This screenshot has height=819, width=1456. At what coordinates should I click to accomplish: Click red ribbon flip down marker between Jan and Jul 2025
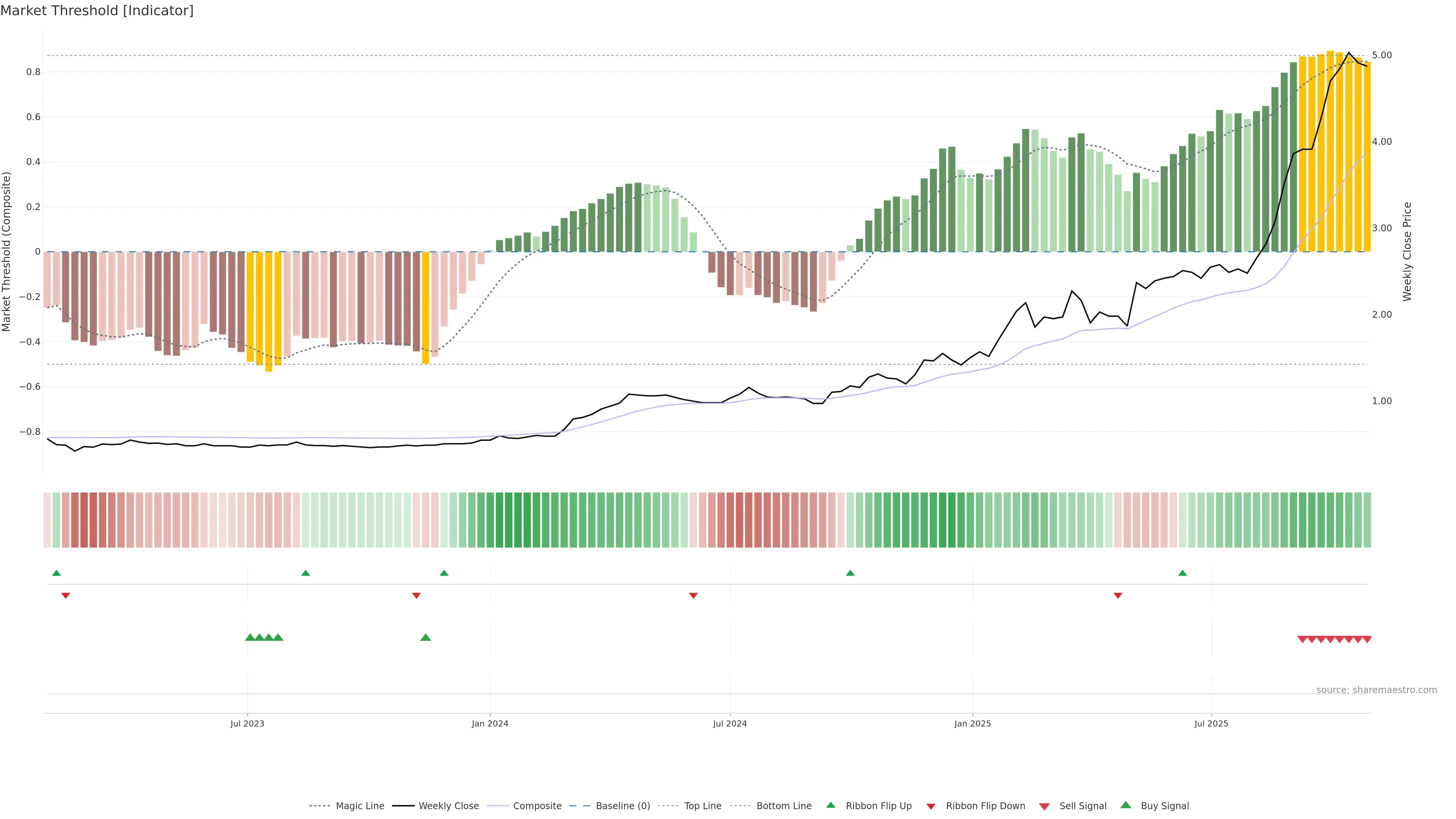click(x=1117, y=596)
